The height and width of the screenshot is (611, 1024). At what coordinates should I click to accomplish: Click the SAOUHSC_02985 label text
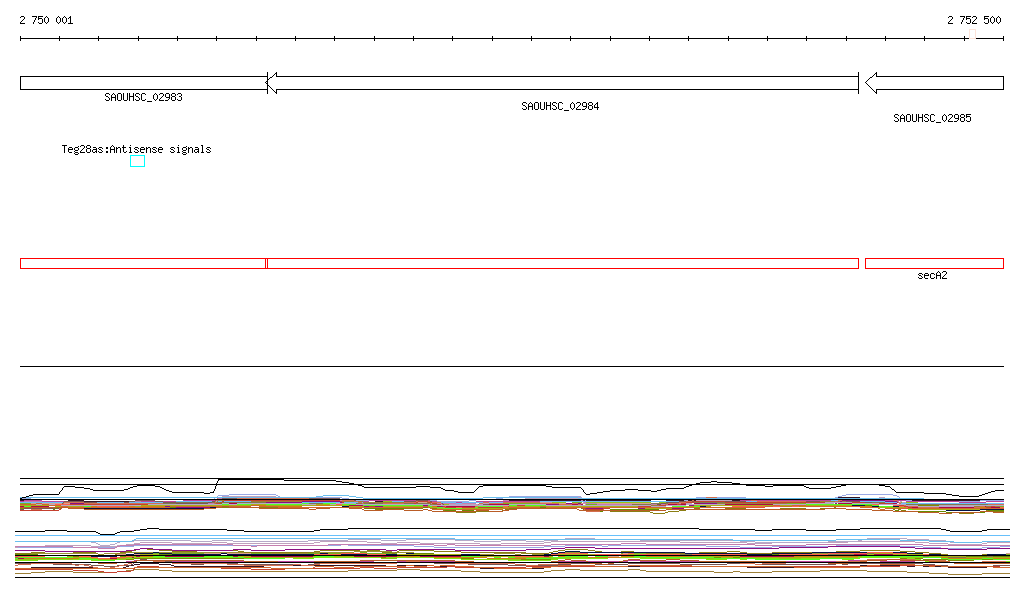pyautogui.click(x=933, y=118)
